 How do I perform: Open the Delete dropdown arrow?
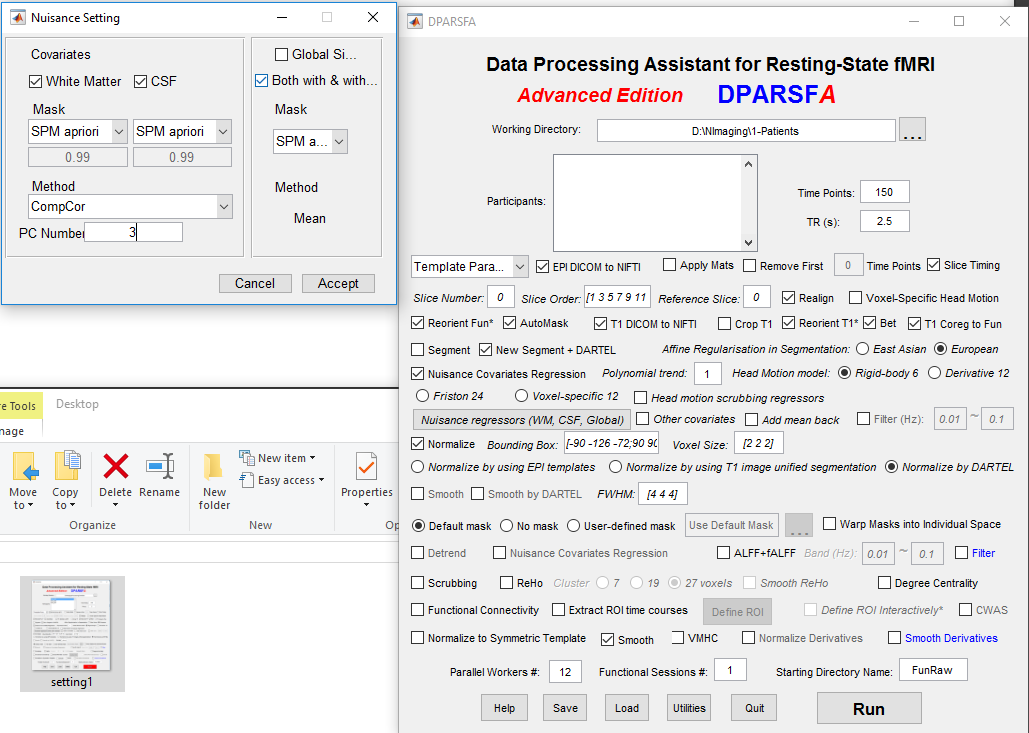[x=116, y=505]
